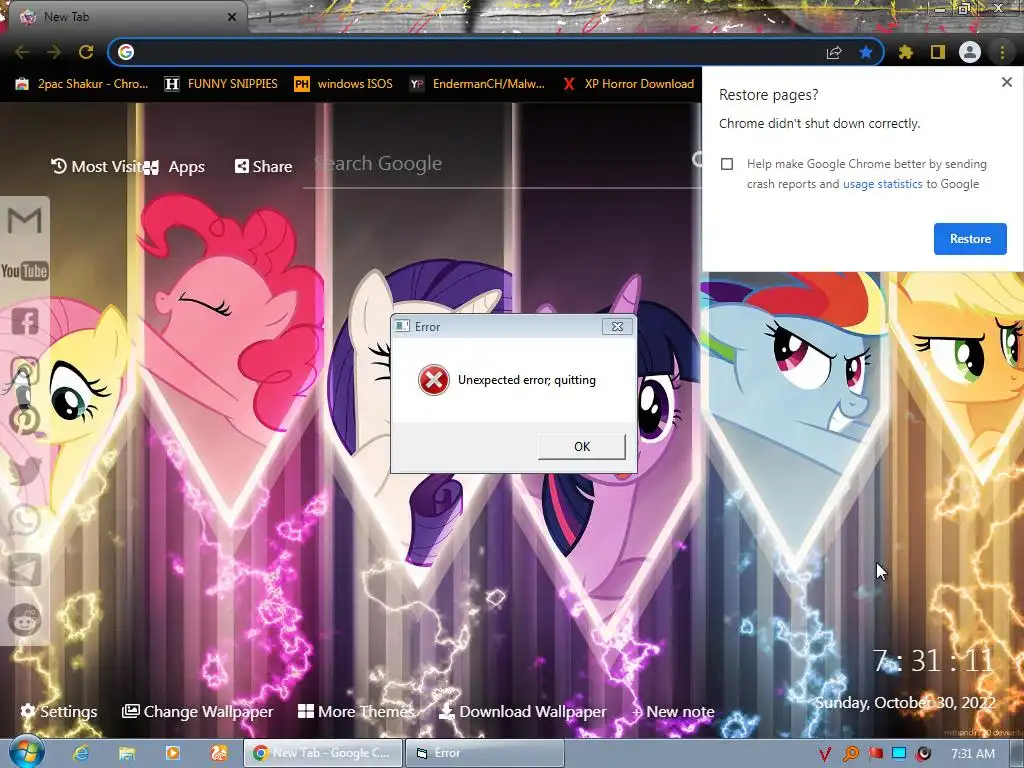1024x768 pixels.
Task: Switch to New Tab - Google Chrome taskbar button
Action: click(x=322, y=753)
